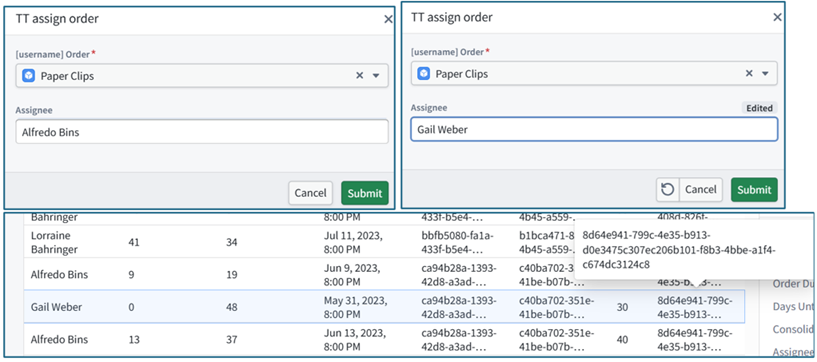Click 8d64e941-799c ID in Gail Weber row
The width and height of the screenshot is (817, 362).
696,307
